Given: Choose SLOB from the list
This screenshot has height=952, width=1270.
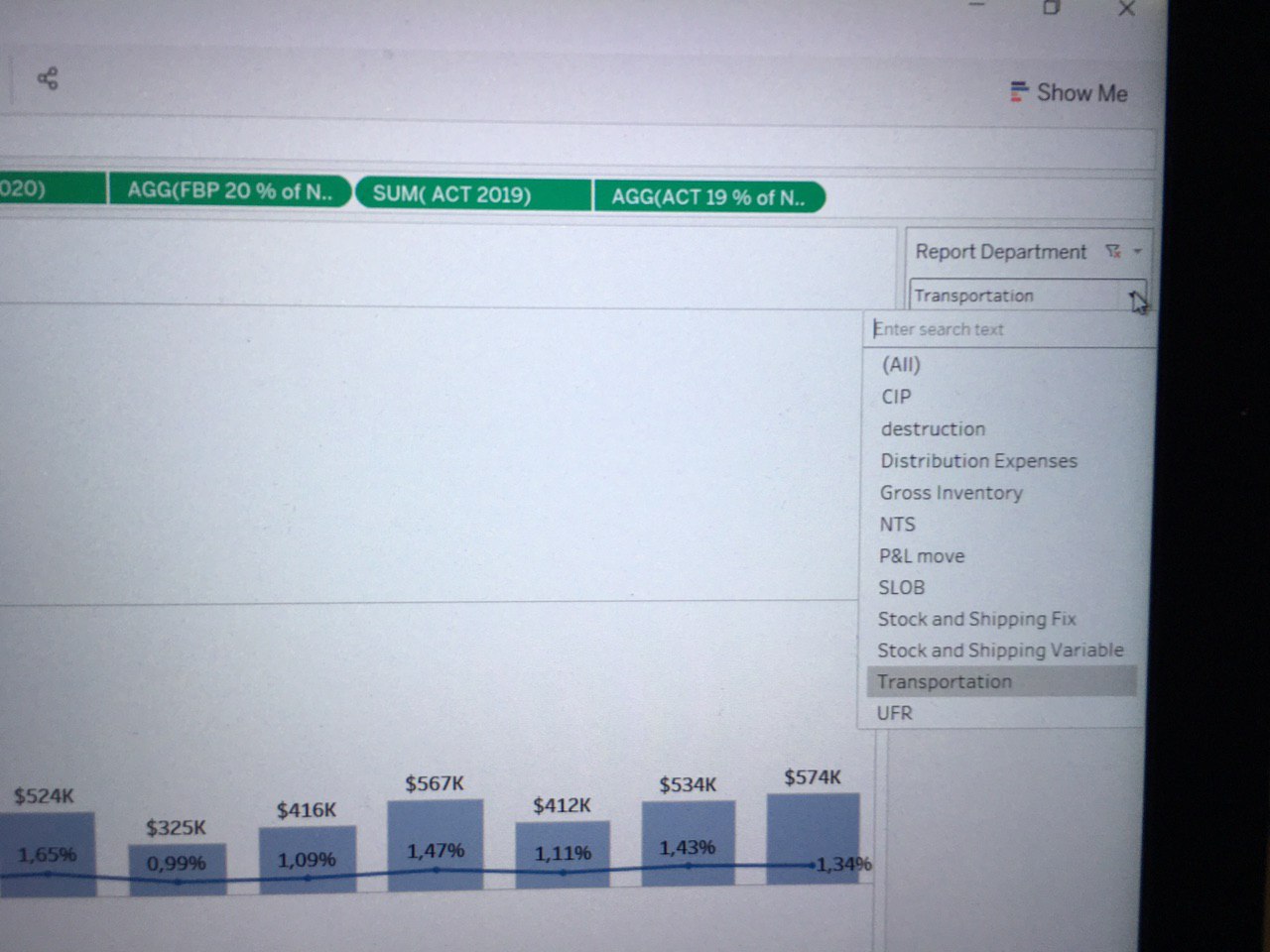Looking at the screenshot, I should click(x=901, y=588).
